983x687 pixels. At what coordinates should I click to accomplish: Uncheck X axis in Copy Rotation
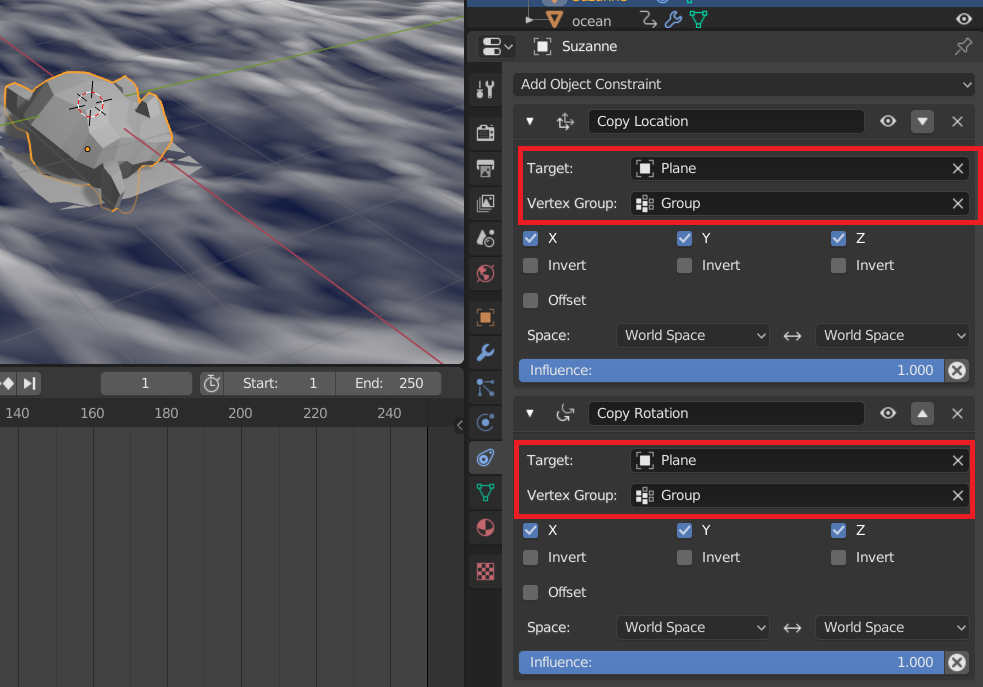click(530, 530)
